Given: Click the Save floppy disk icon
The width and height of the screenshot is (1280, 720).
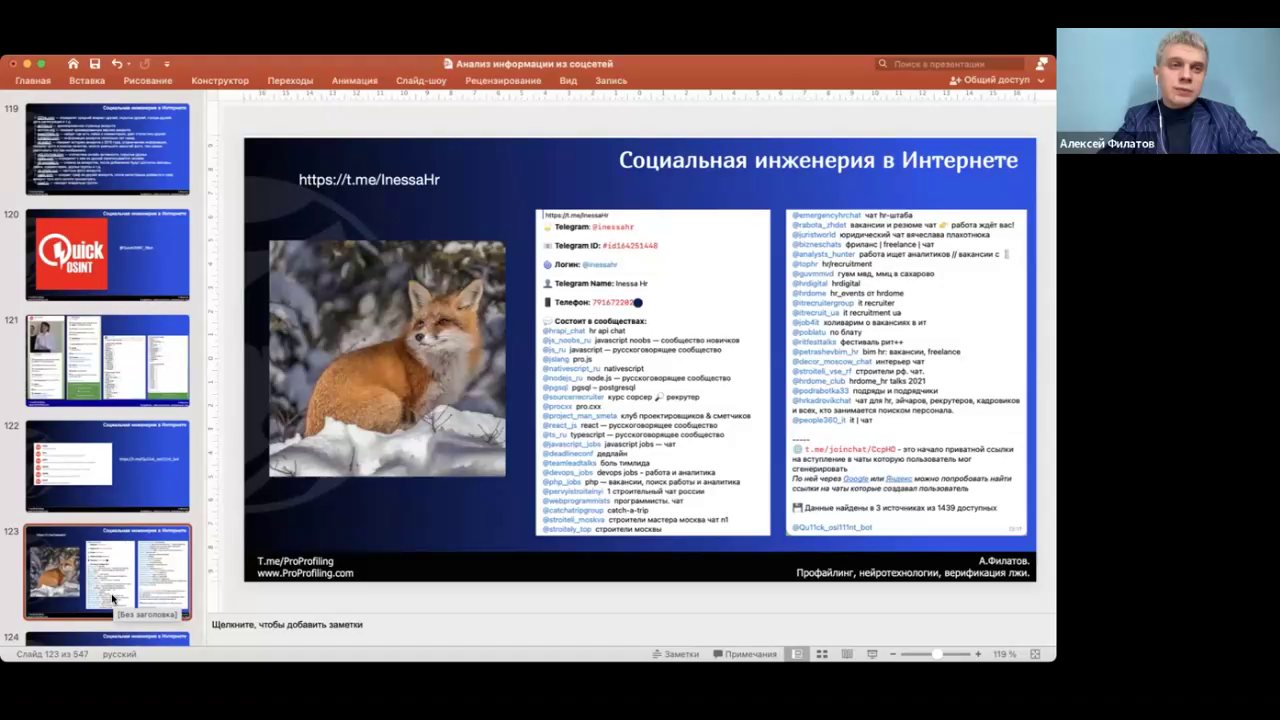Looking at the screenshot, I should (x=95, y=64).
